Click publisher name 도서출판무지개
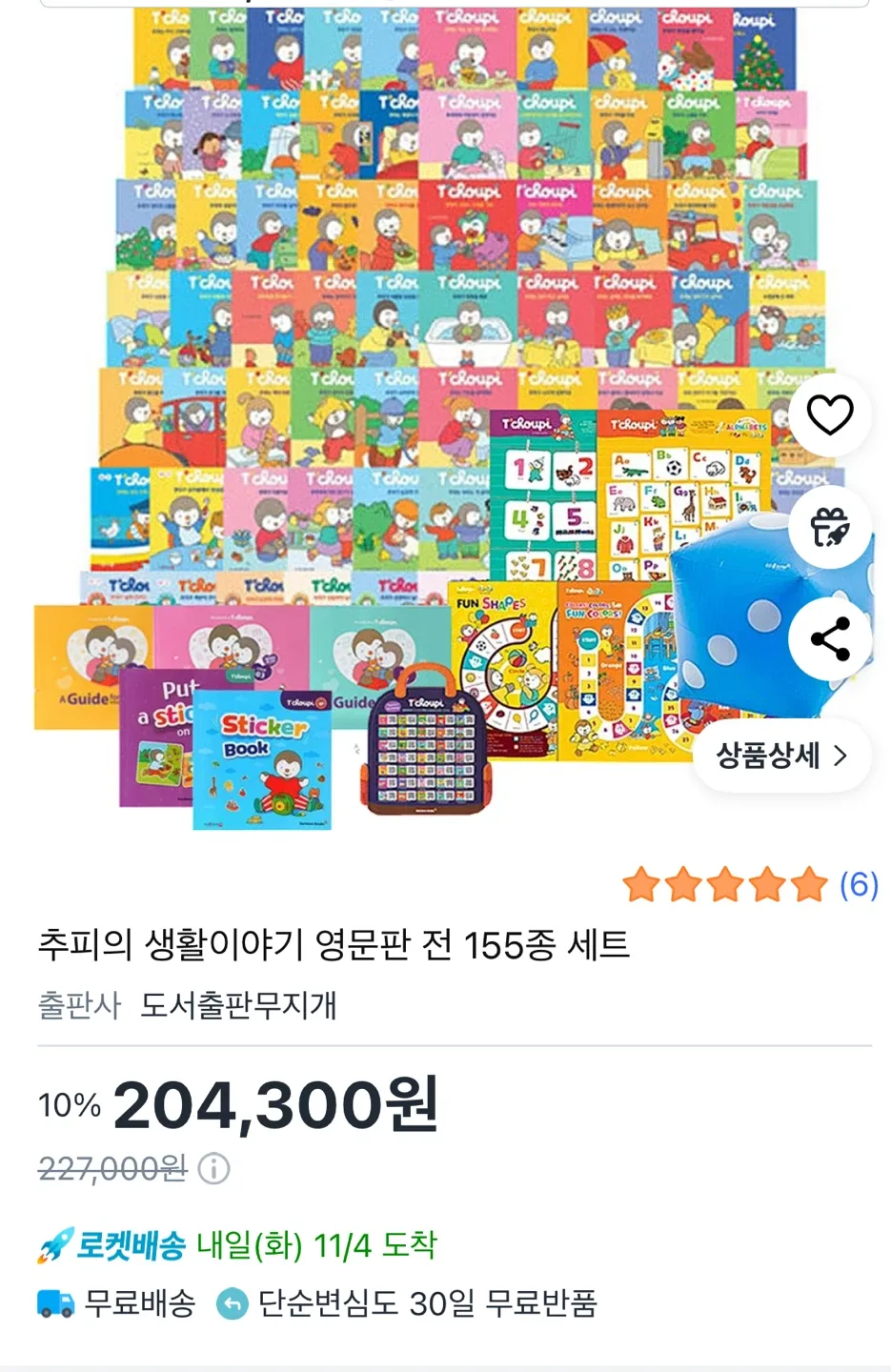Screen dimensions: 891x1372 click(238, 1005)
